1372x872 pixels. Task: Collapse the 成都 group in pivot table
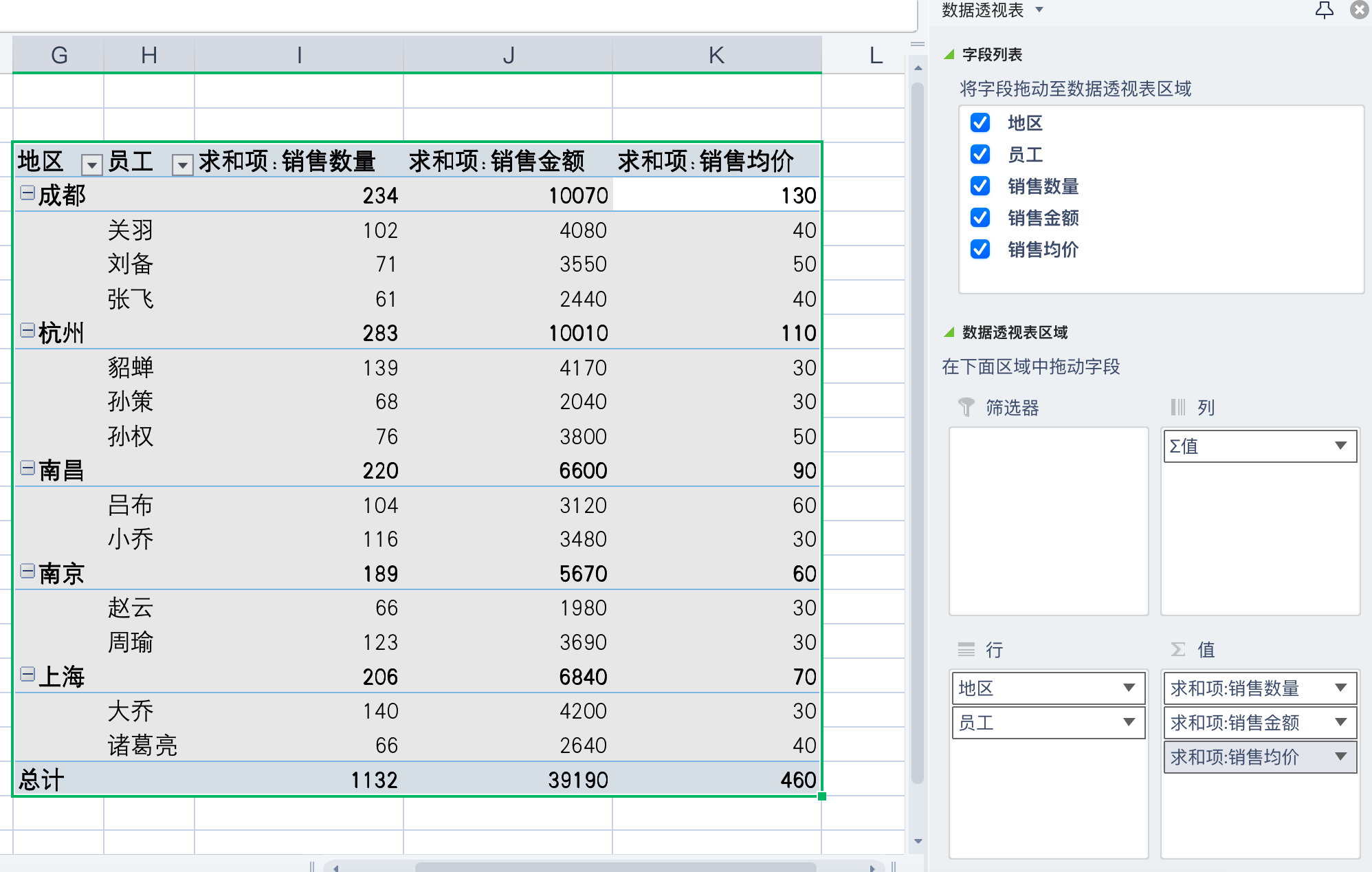click(x=27, y=194)
